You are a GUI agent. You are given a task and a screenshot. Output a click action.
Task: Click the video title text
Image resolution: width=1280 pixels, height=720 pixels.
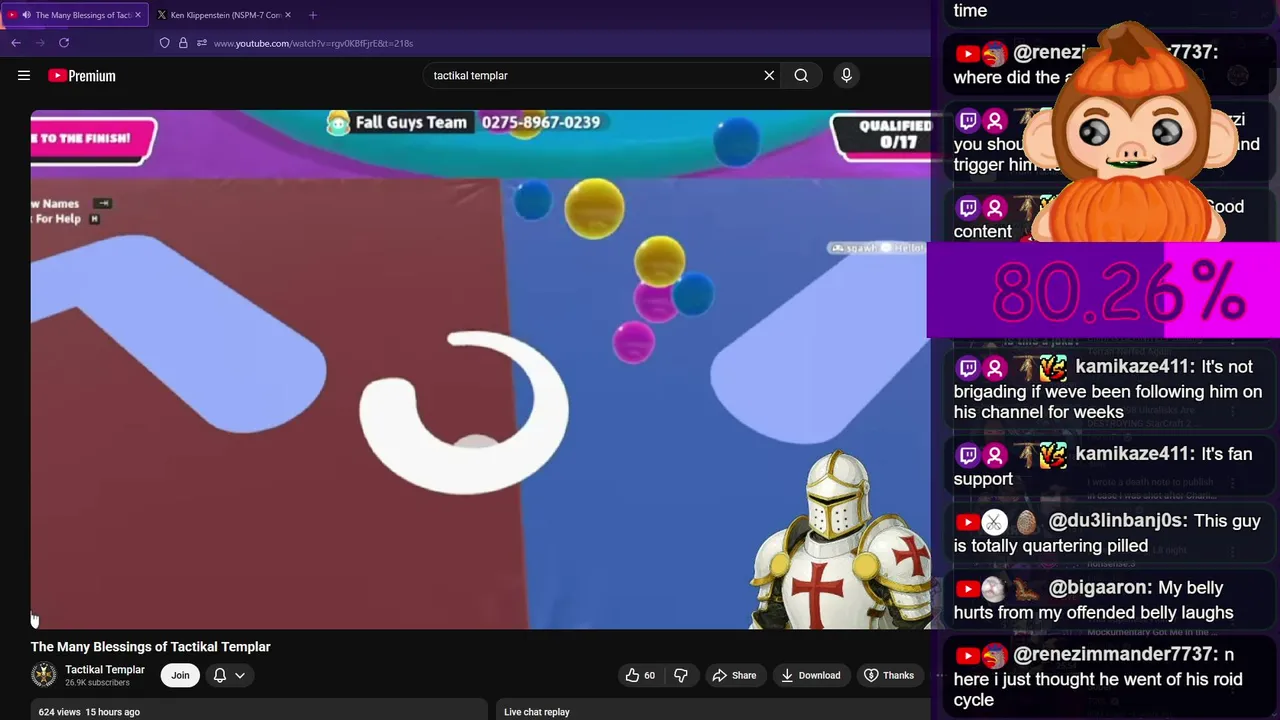coord(150,647)
